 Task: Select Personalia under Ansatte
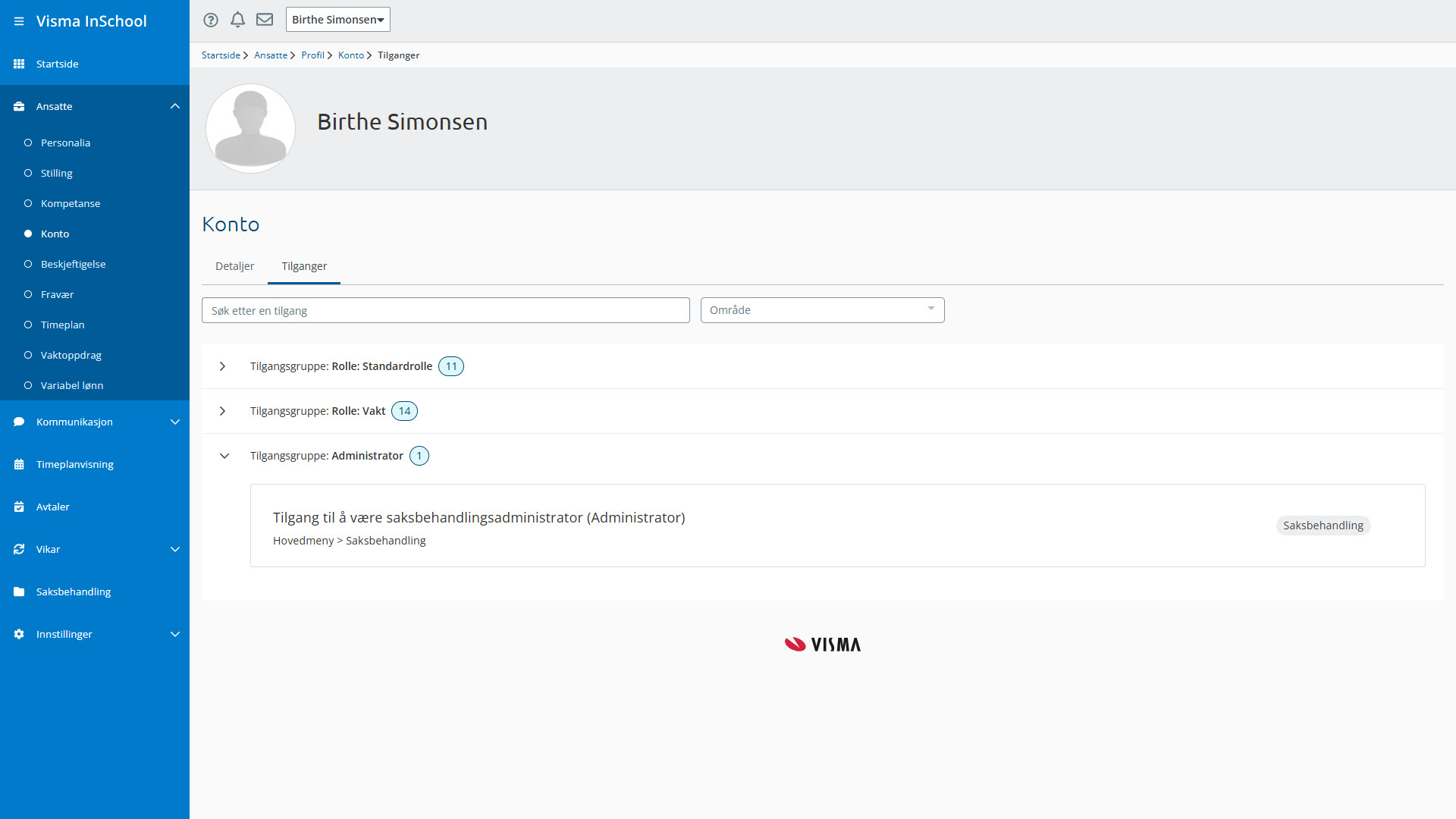pos(65,143)
